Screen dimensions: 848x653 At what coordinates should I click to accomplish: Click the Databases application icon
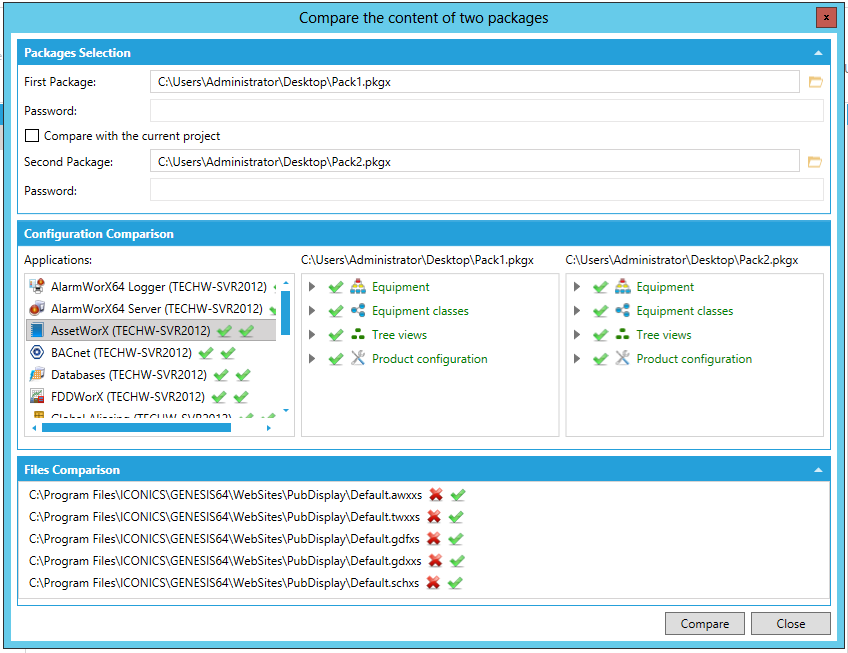coord(37,375)
